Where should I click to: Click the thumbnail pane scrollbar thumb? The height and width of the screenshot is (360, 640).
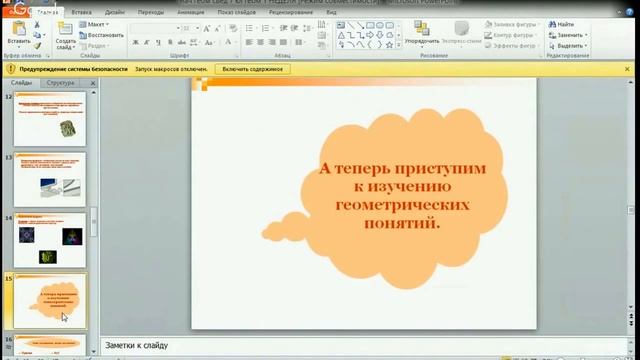[93, 222]
